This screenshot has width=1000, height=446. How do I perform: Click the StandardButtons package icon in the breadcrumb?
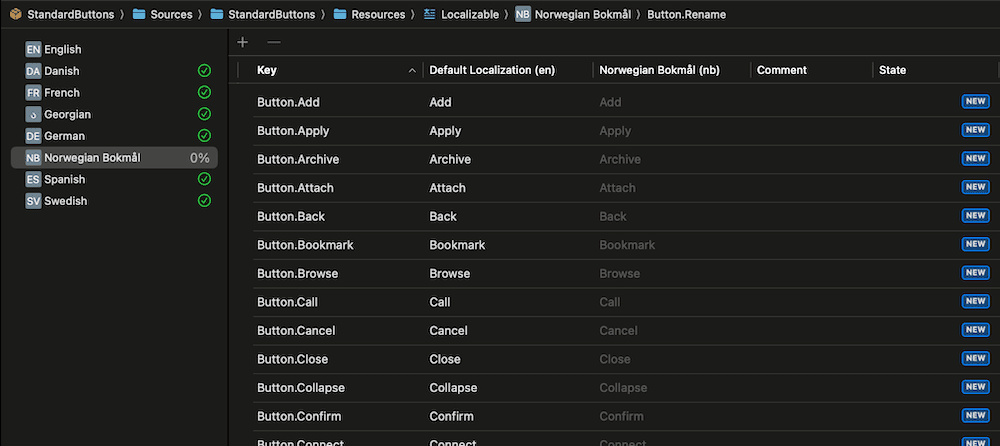[16, 14]
